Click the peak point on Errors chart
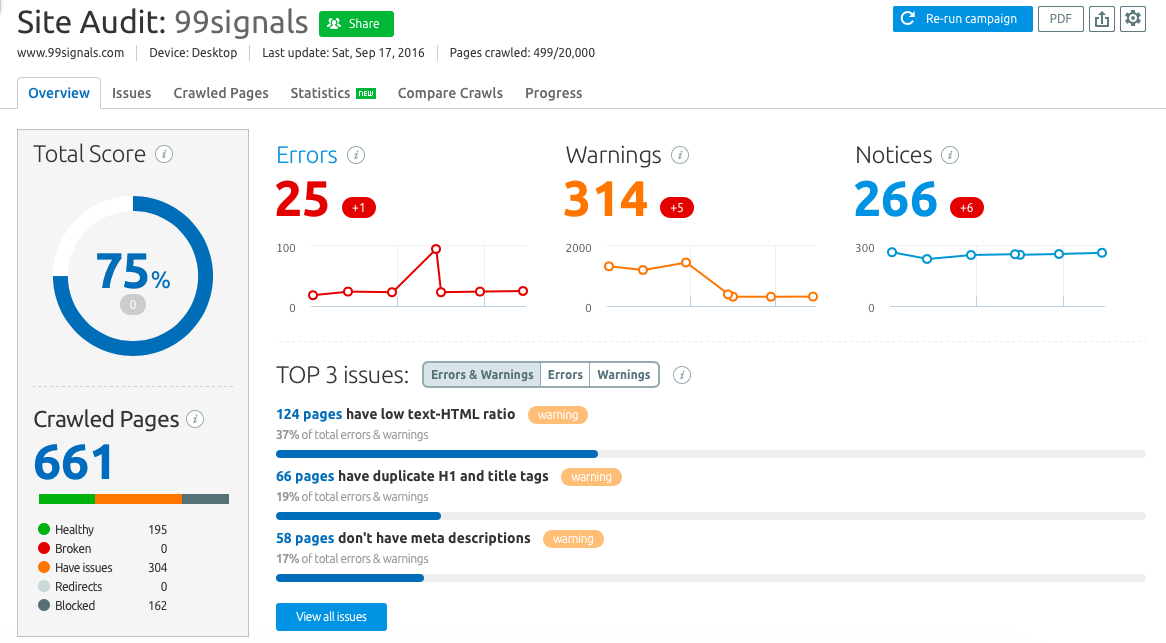Viewport: 1166px width, 643px height. point(436,249)
